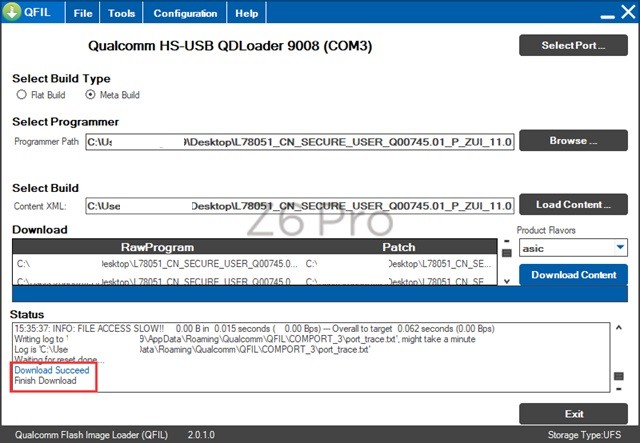Click into the Programmer Path field
The height and width of the screenshot is (443, 640).
tap(299, 142)
